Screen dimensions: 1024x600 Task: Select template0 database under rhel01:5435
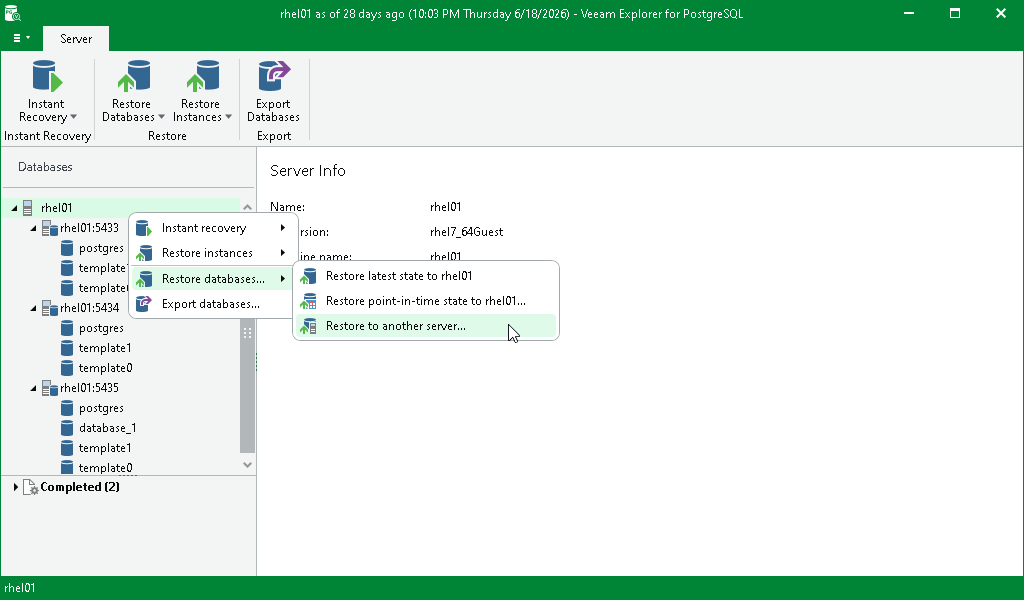pos(106,468)
